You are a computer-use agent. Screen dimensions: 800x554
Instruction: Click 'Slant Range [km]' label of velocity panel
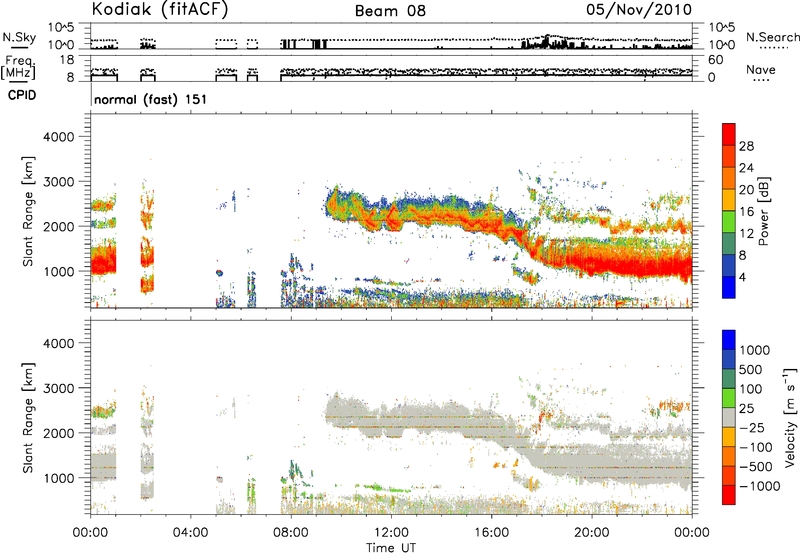[x=28, y=418]
